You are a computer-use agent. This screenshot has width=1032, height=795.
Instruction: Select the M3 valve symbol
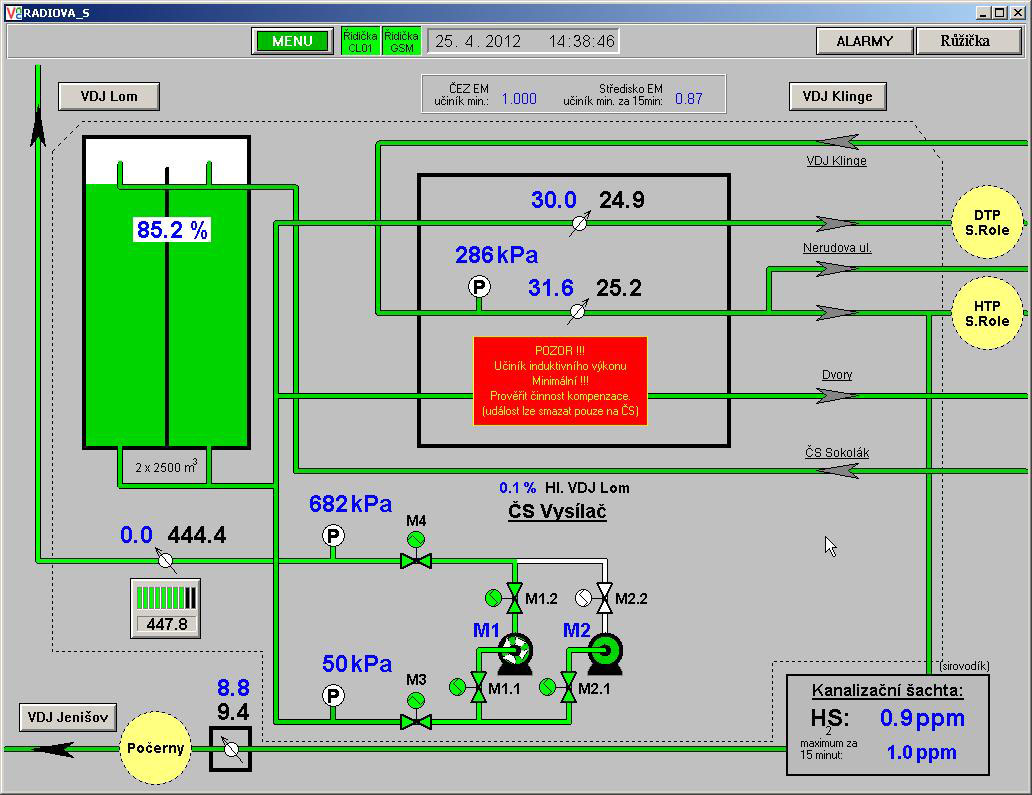click(x=415, y=719)
